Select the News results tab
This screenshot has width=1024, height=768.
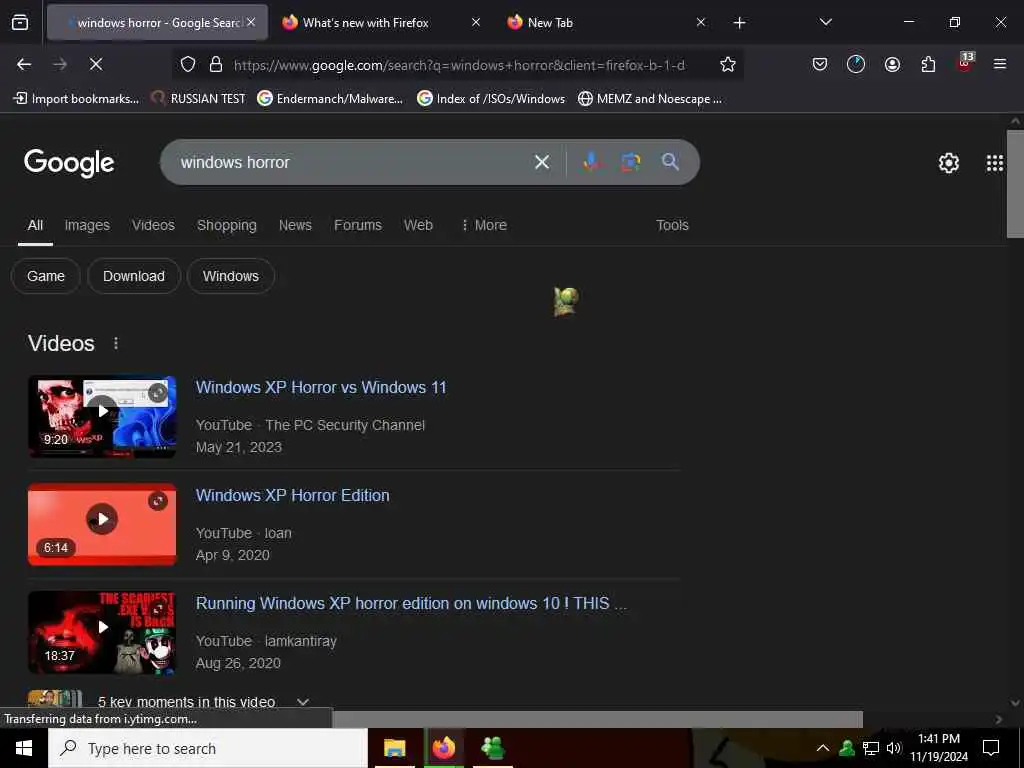click(295, 225)
